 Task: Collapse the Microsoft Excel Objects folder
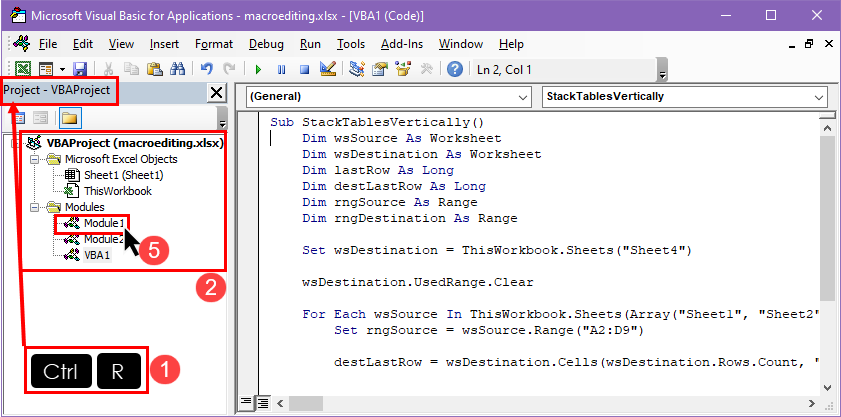point(35,159)
